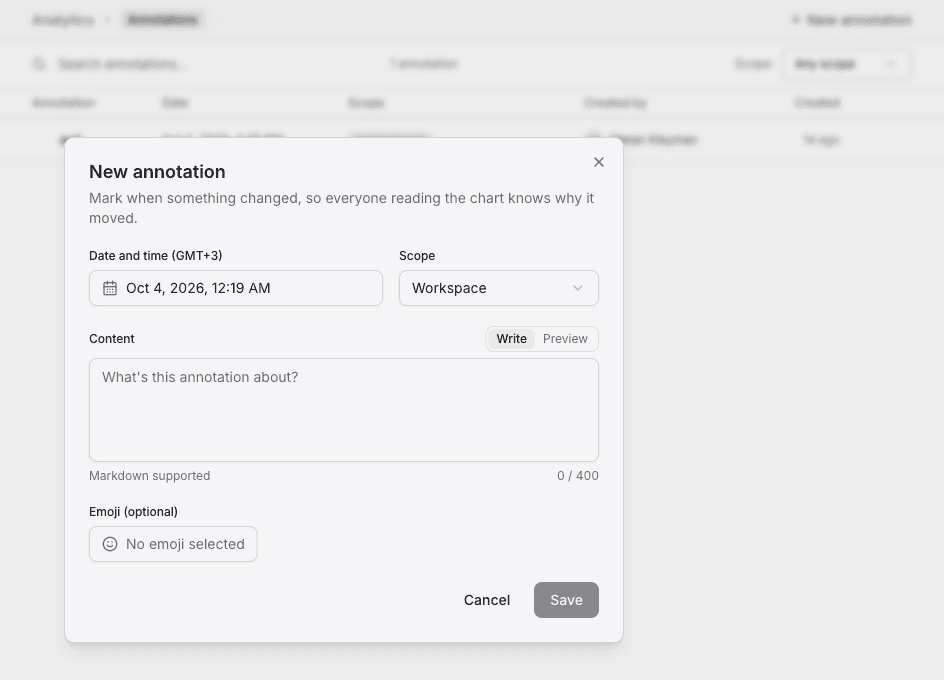
Task: Focus the annotation content text area
Action: [344, 410]
